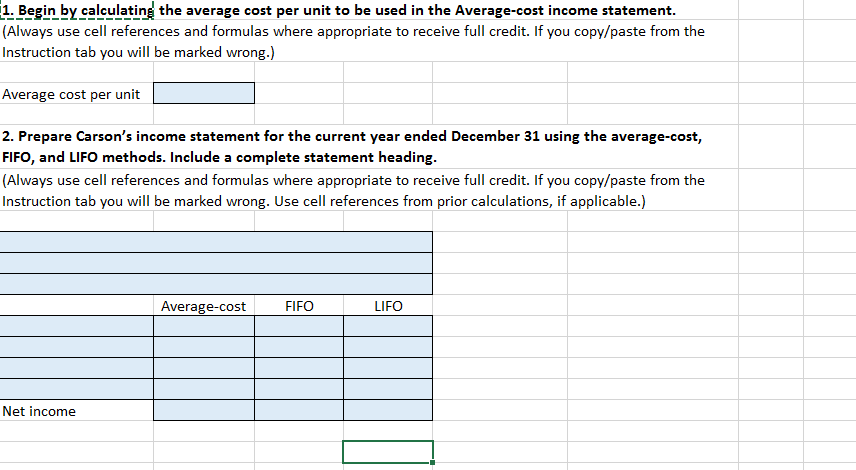Click the row just above Net income, FIFO cell
The width and height of the screenshot is (856, 470).
point(299,389)
